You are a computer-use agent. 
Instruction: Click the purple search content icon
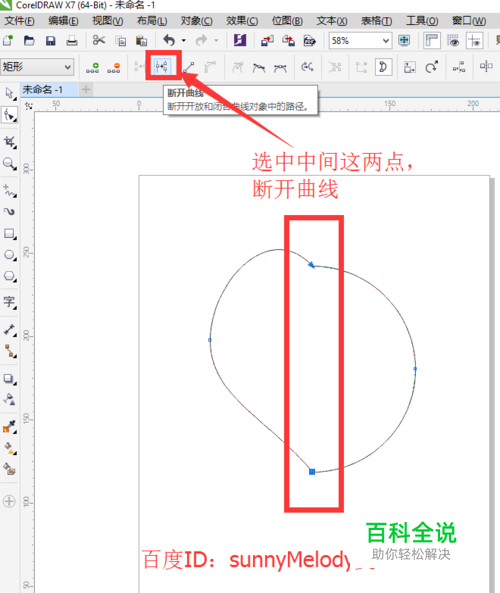240,40
